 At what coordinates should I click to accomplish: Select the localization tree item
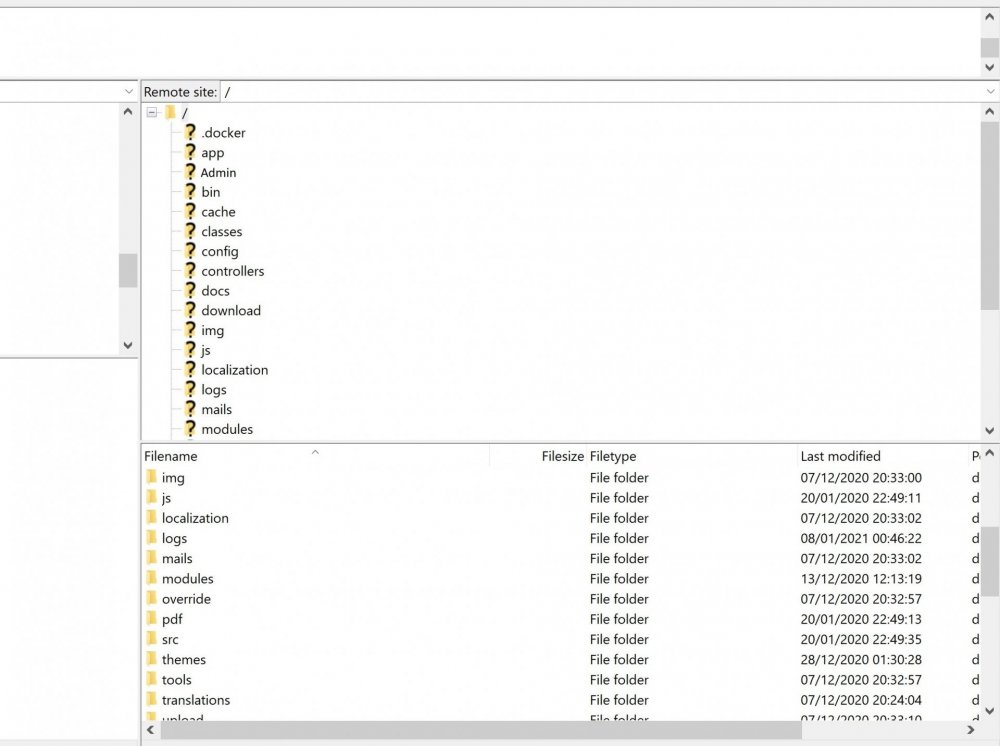[x=235, y=370]
